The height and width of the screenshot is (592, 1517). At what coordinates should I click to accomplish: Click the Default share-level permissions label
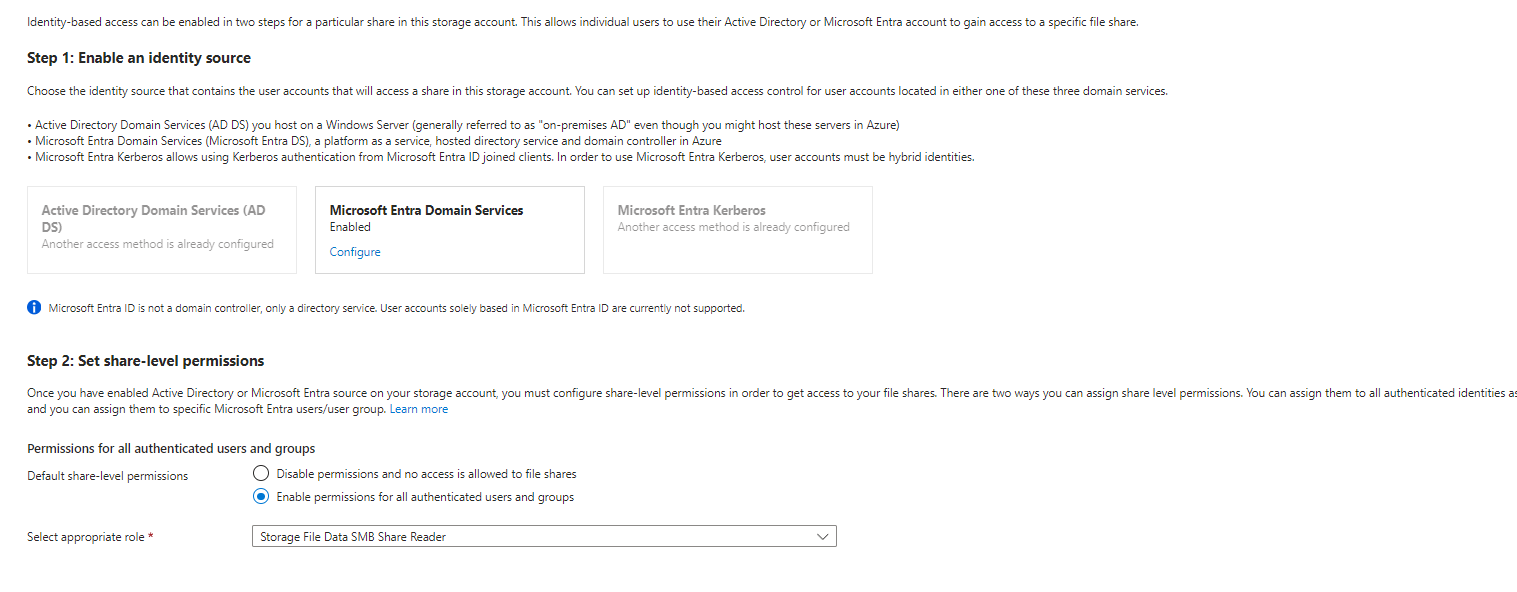[107, 476]
